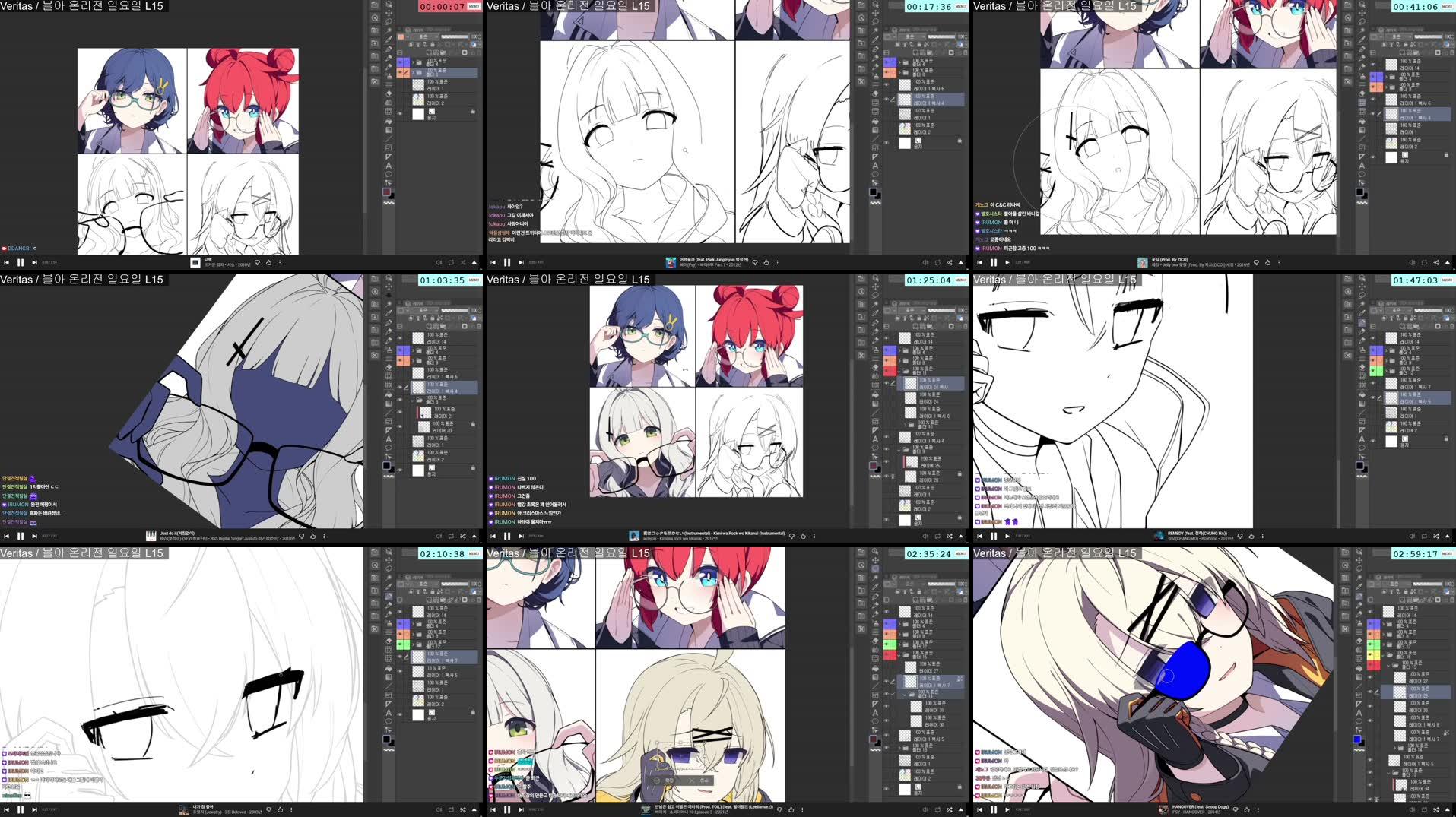Viewport: 1456px width, 817px height.
Task: Collapse the music player with the arrow chevron
Action: pos(474,261)
